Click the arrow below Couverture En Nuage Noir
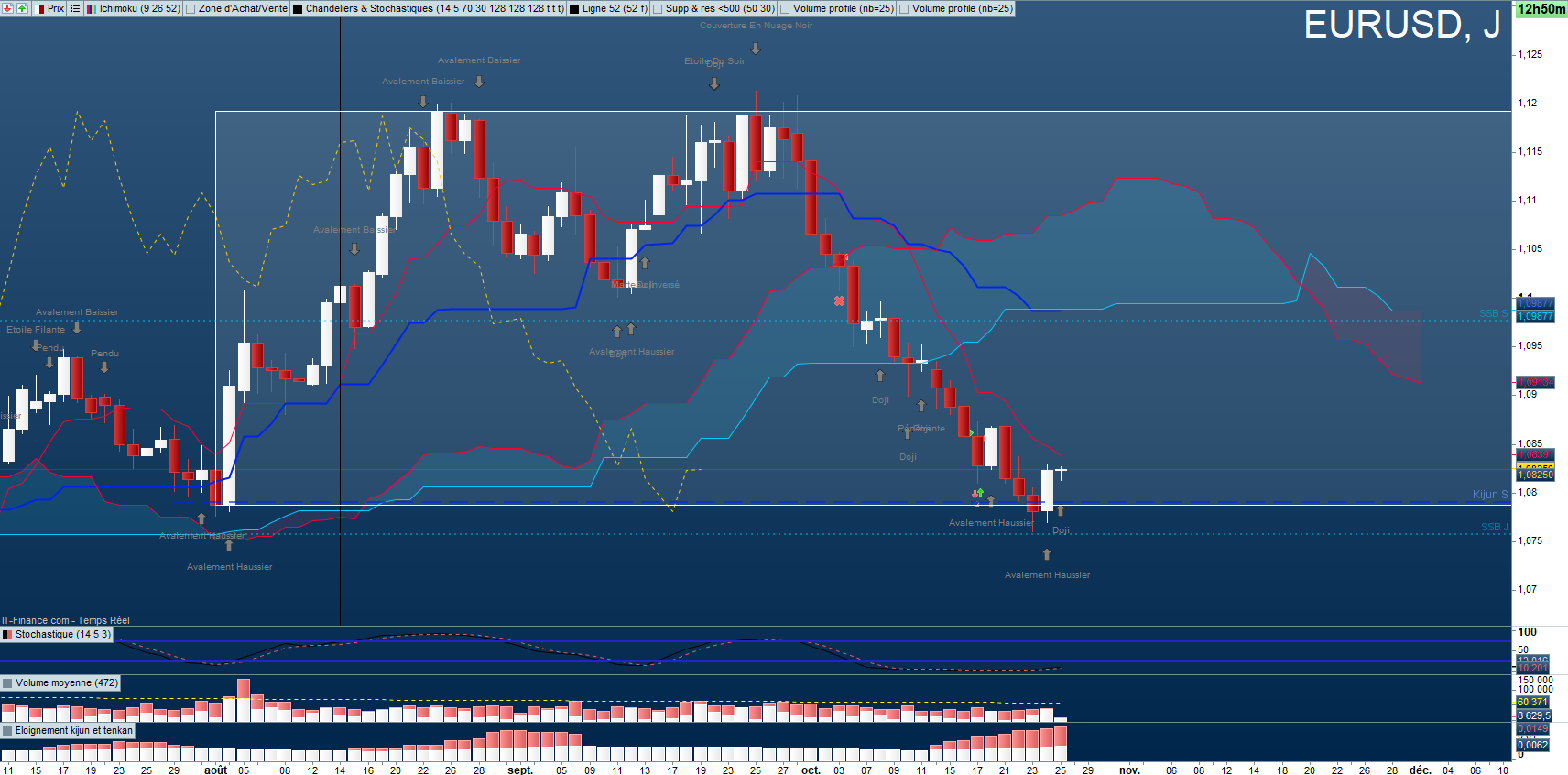 point(756,48)
